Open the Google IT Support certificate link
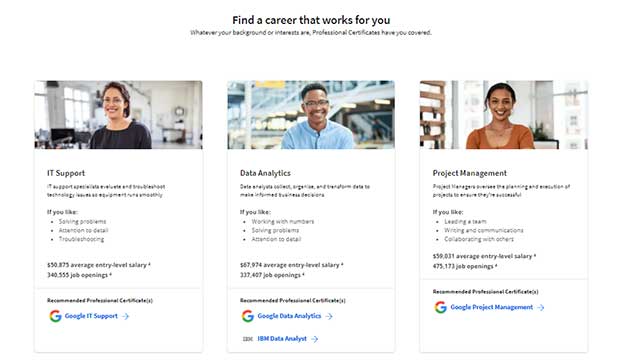This screenshot has width=640, height=364. coord(91,316)
